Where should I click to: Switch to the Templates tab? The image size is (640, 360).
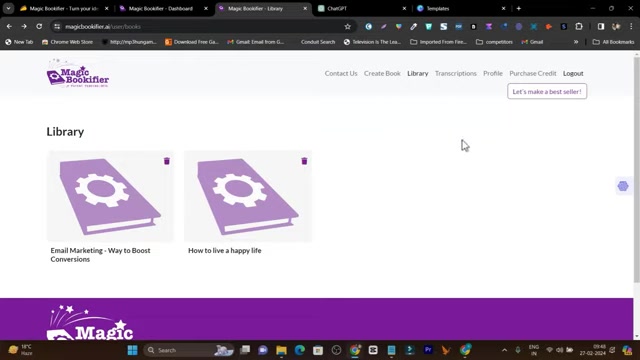pos(460,9)
